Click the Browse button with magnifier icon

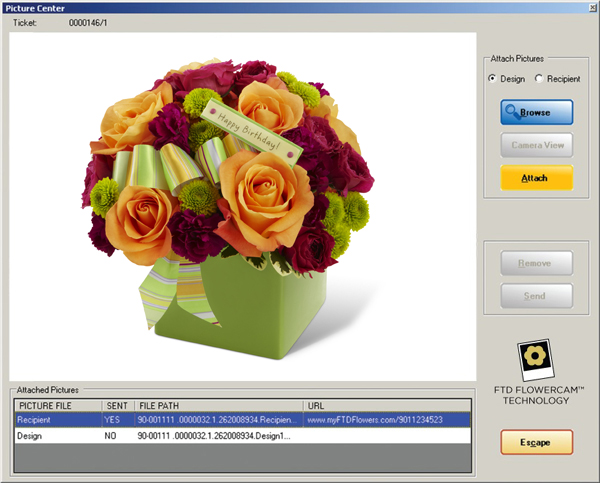(537, 112)
